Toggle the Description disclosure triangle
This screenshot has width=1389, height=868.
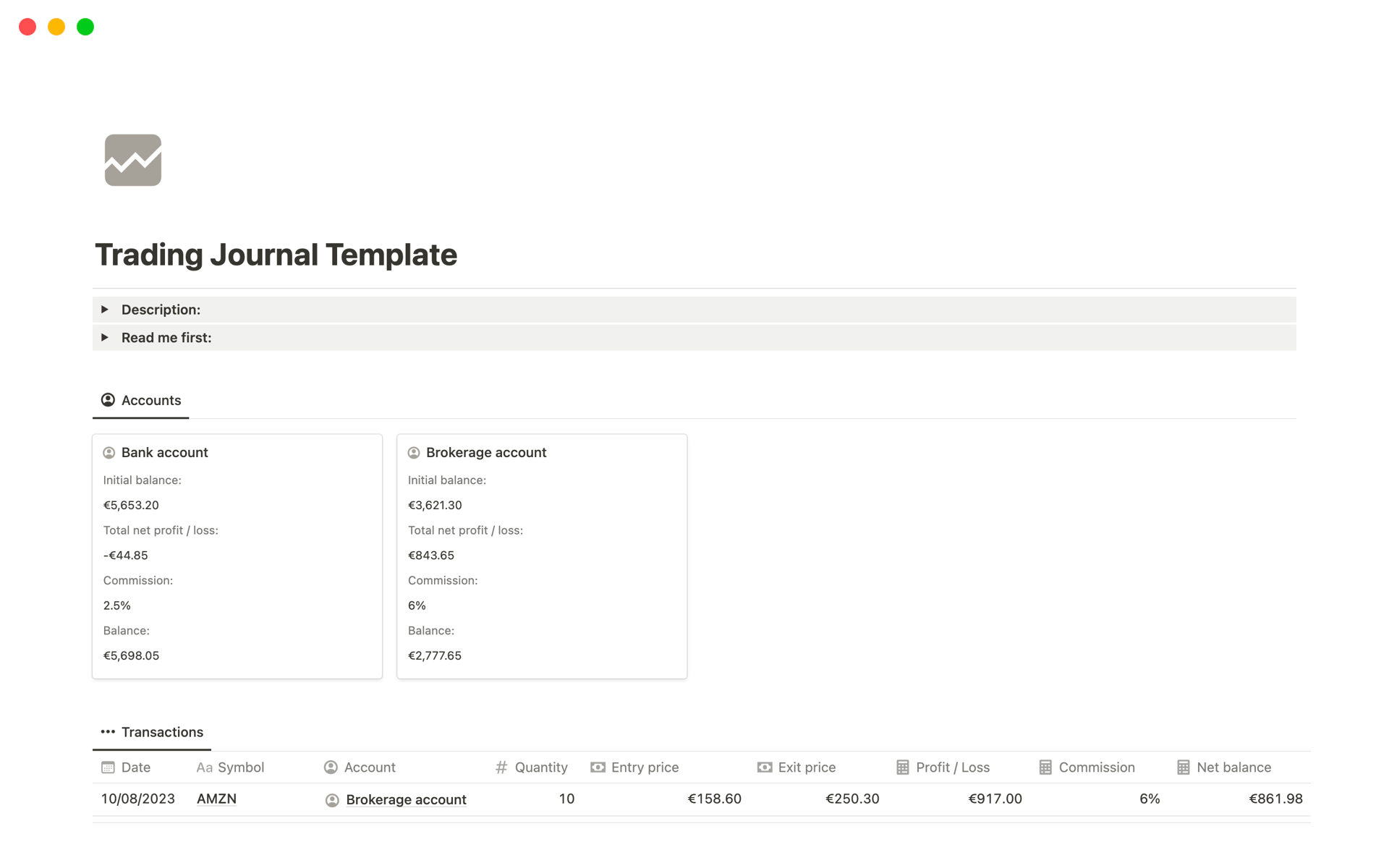(x=106, y=309)
